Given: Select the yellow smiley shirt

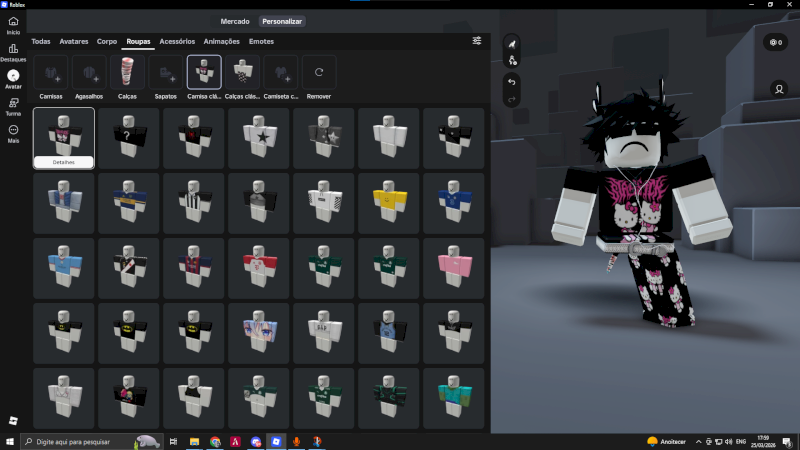Looking at the screenshot, I should click(389, 203).
